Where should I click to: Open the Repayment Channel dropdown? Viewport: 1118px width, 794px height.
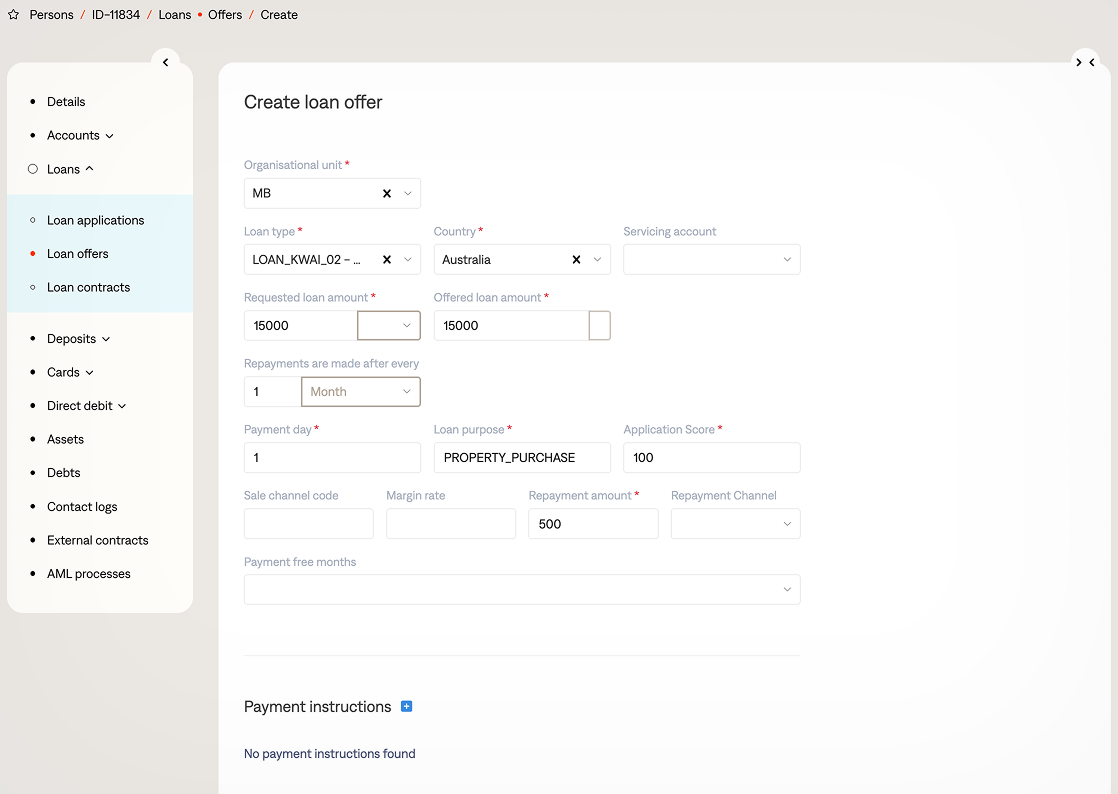[x=735, y=523]
